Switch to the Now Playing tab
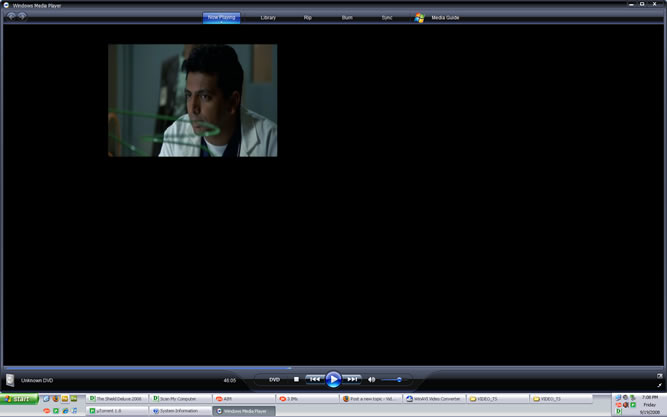This screenshot has width=667, height=417. point(221,17)
